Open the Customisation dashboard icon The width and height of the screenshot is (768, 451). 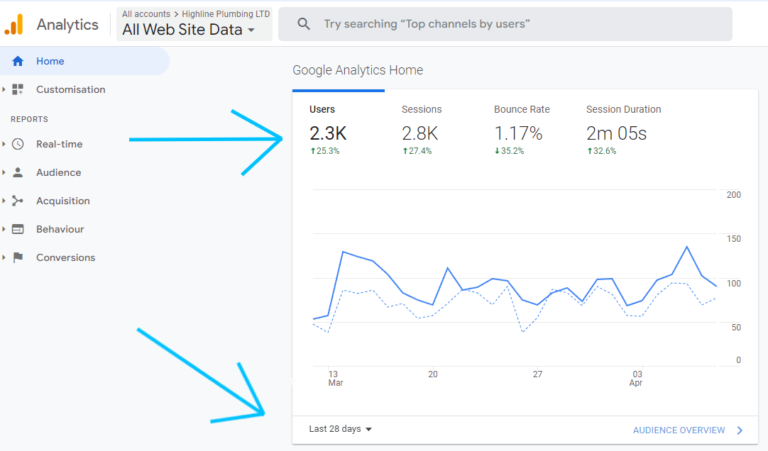[x=18, y=89]
